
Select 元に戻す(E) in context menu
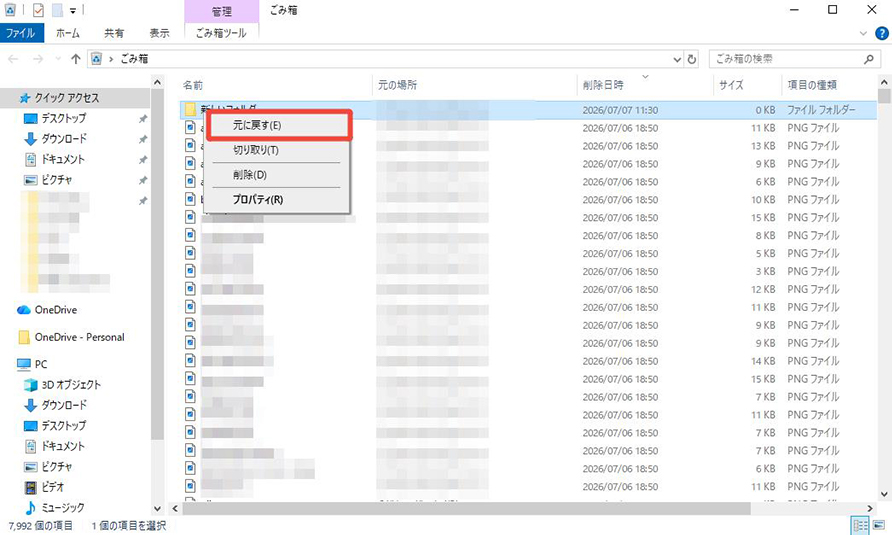[277, 125]
